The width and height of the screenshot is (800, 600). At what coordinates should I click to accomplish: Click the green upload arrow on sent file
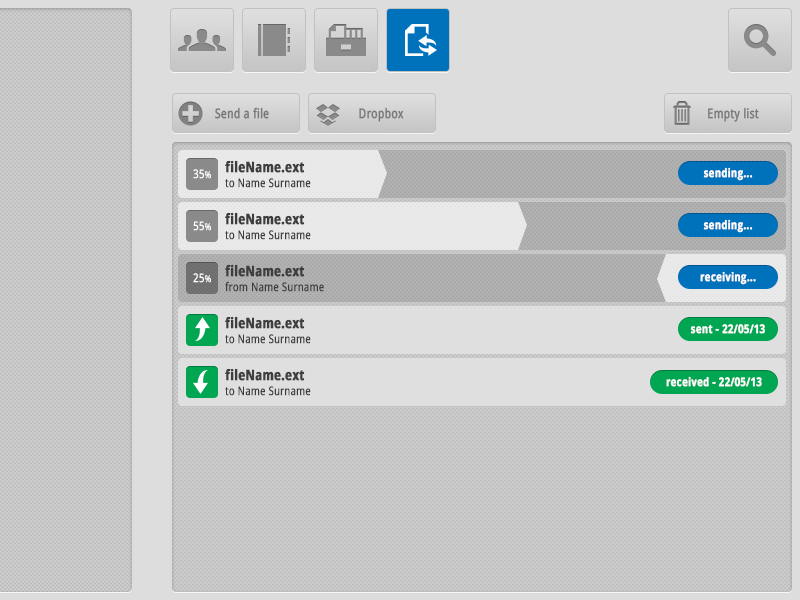coord(201,329)
